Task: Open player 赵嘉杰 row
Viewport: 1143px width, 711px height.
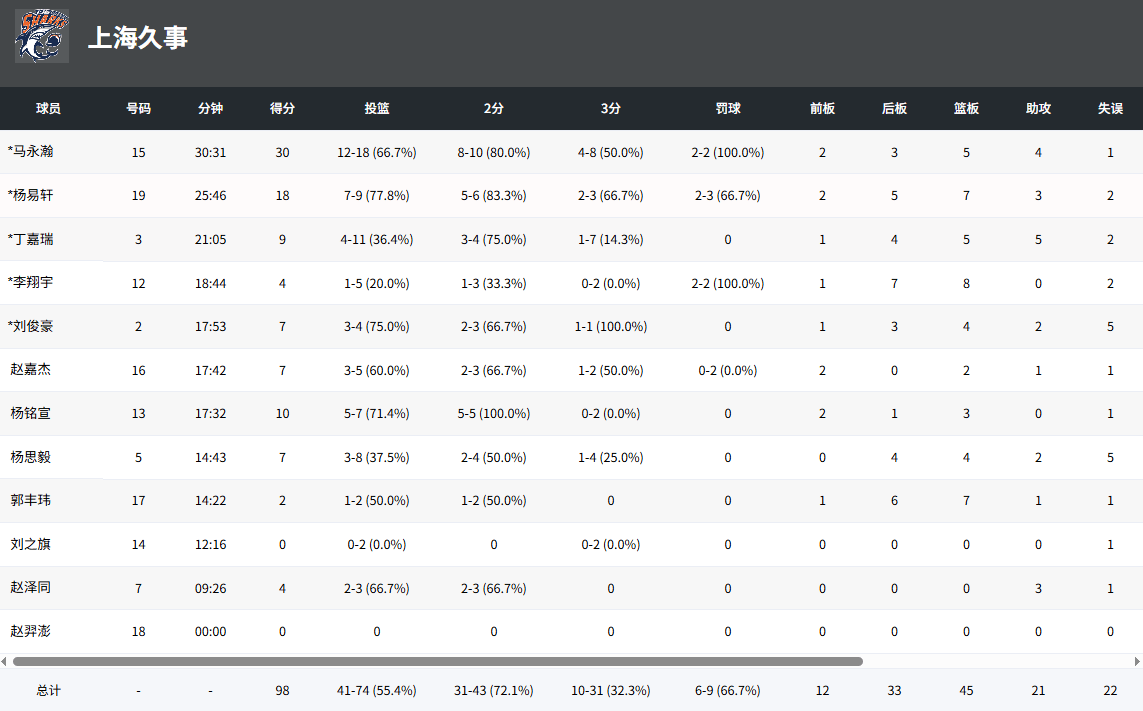Action: click(31, 370)
